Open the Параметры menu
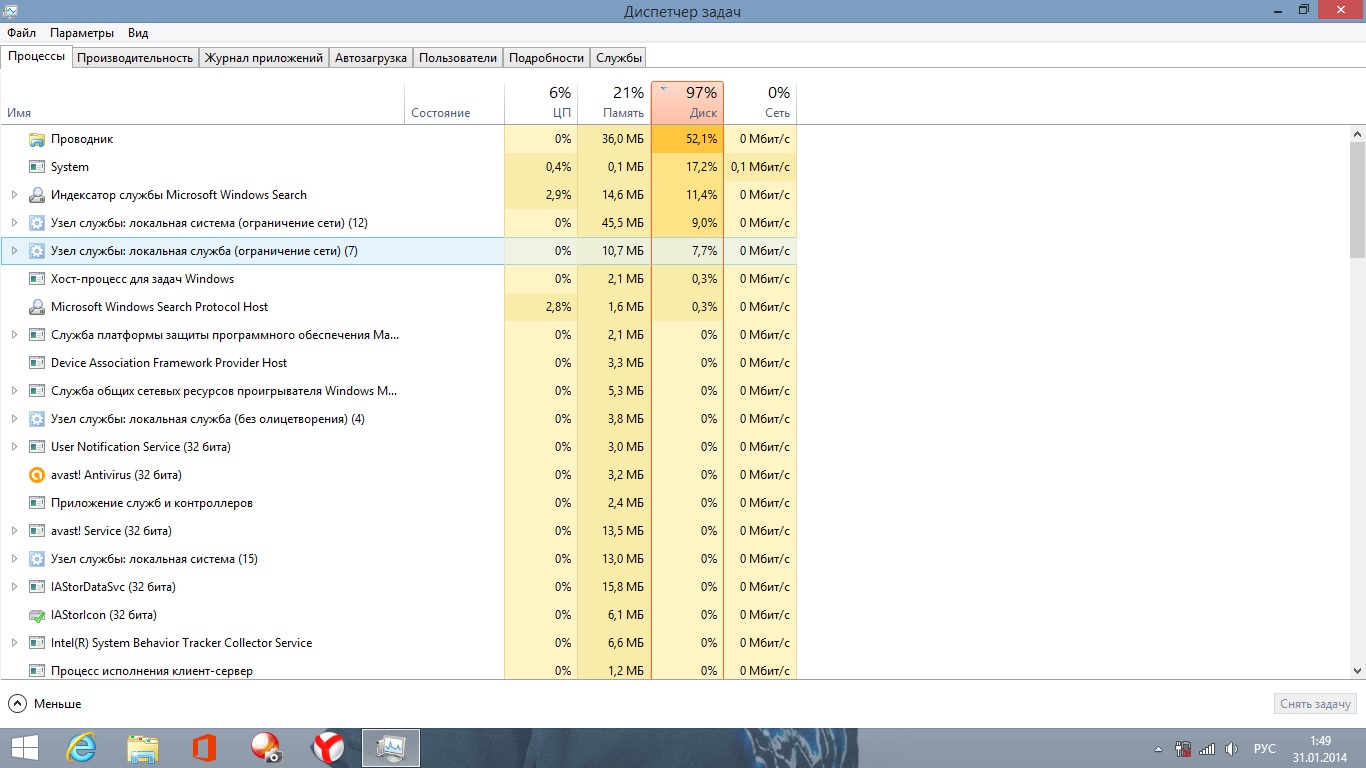Image resolution: width=1366 pixels, height=768 pixels. 82,33
